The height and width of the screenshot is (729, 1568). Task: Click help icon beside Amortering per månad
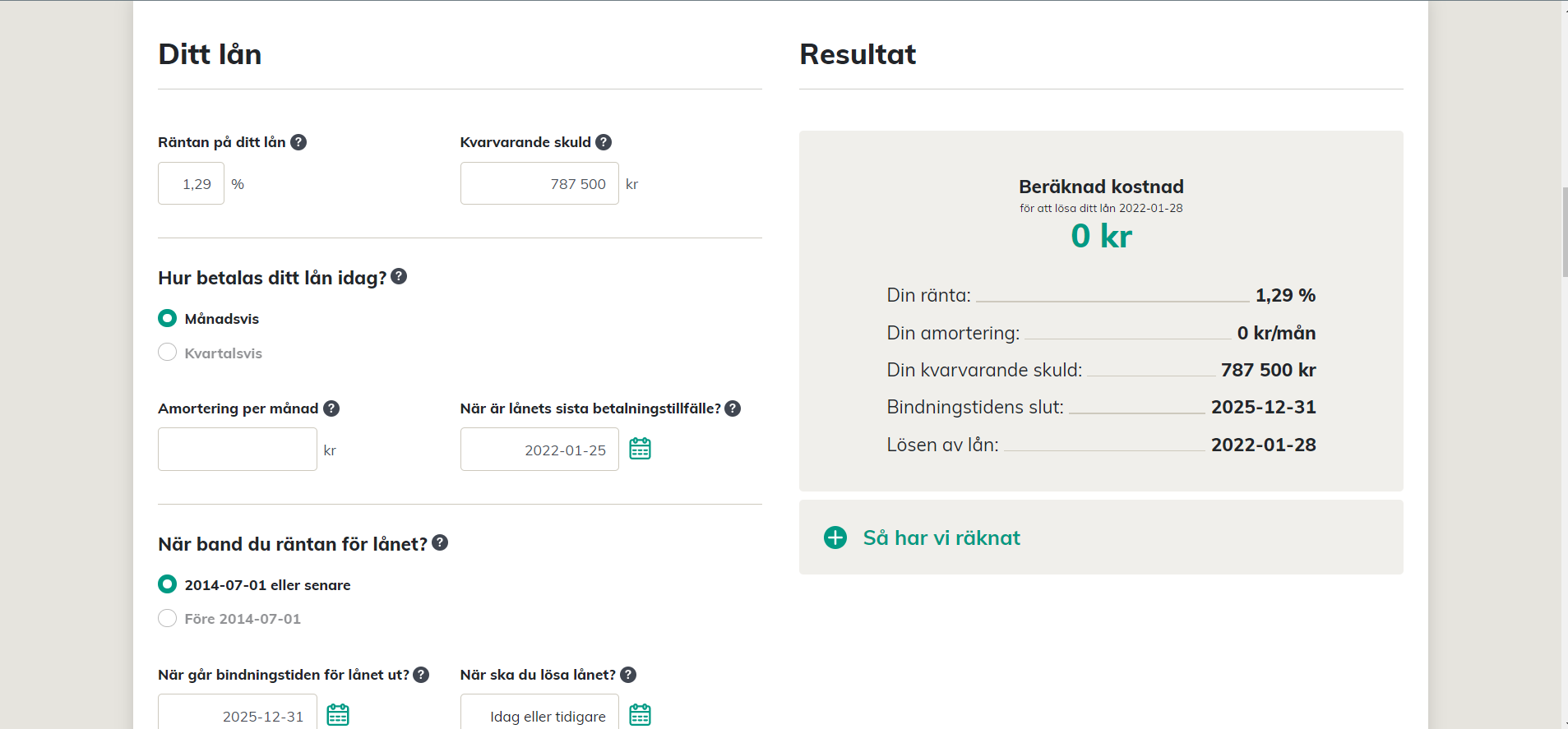coord(331,408)
